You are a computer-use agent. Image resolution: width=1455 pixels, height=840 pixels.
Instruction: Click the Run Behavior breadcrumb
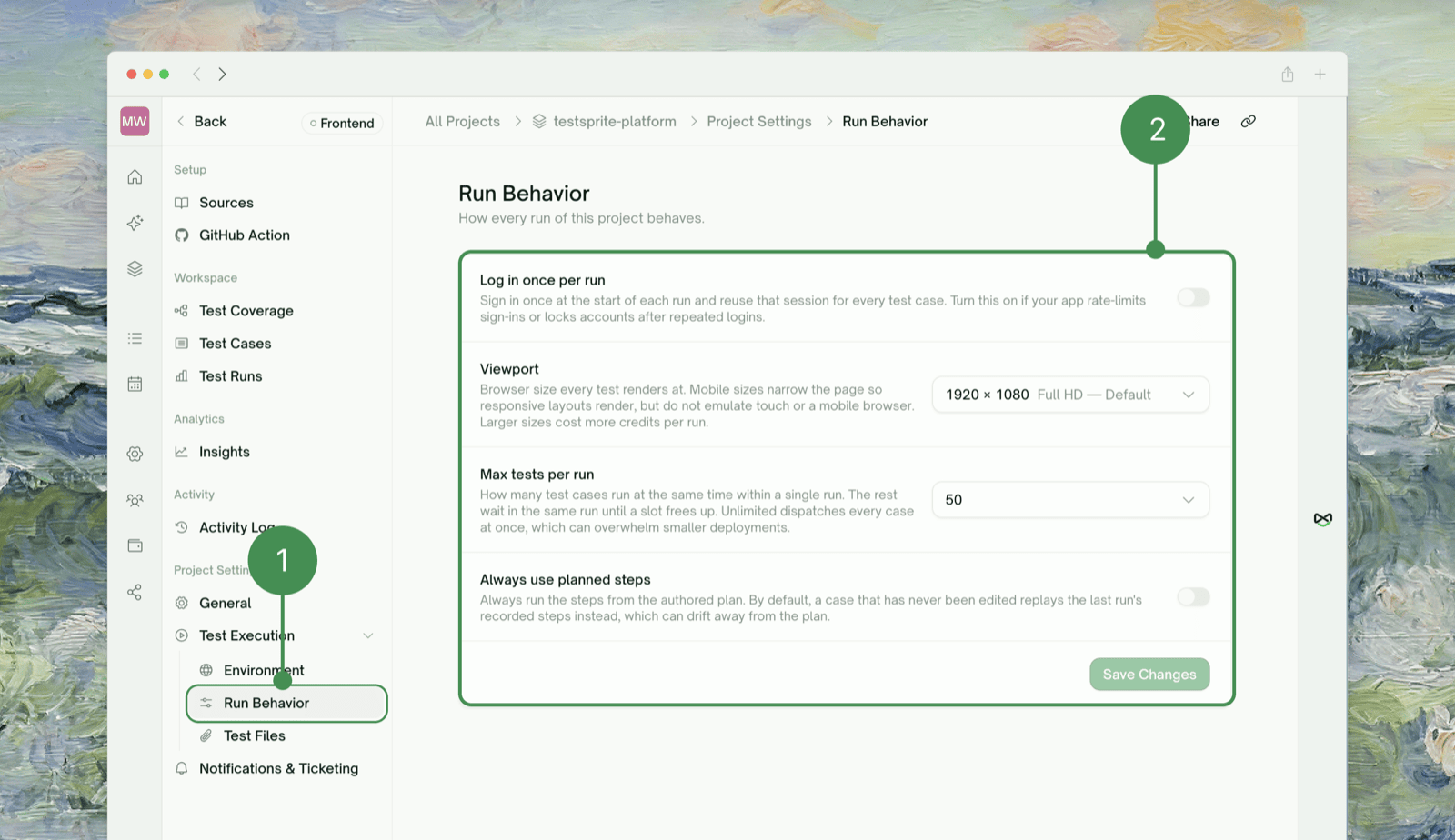pyautogui.click(x=885, y=121)
